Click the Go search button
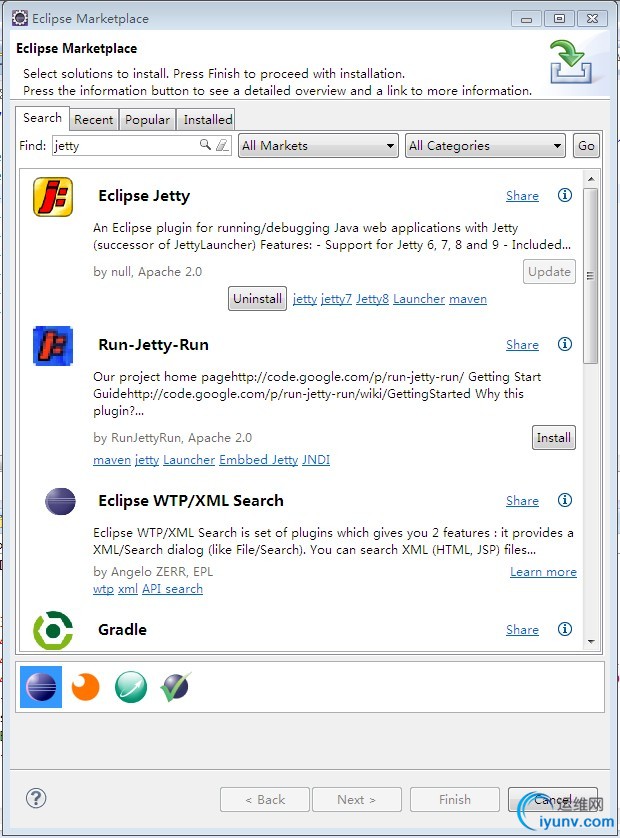Screen dimensions: 620x838 (586, 145)
